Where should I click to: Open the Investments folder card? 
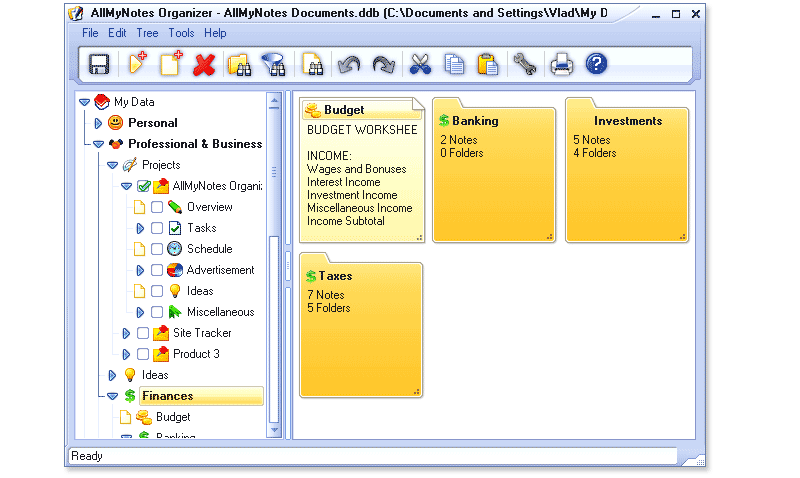(x=627, y=170)
